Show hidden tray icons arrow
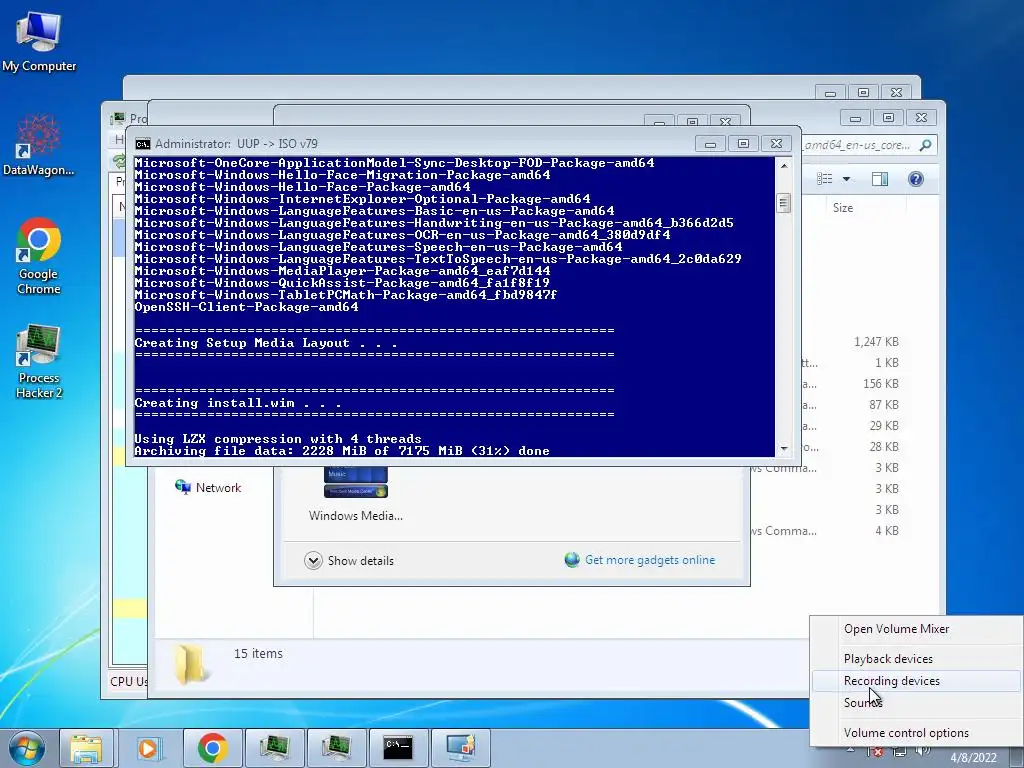Viewport: 1024px width, 768px height. pos(850,751)
